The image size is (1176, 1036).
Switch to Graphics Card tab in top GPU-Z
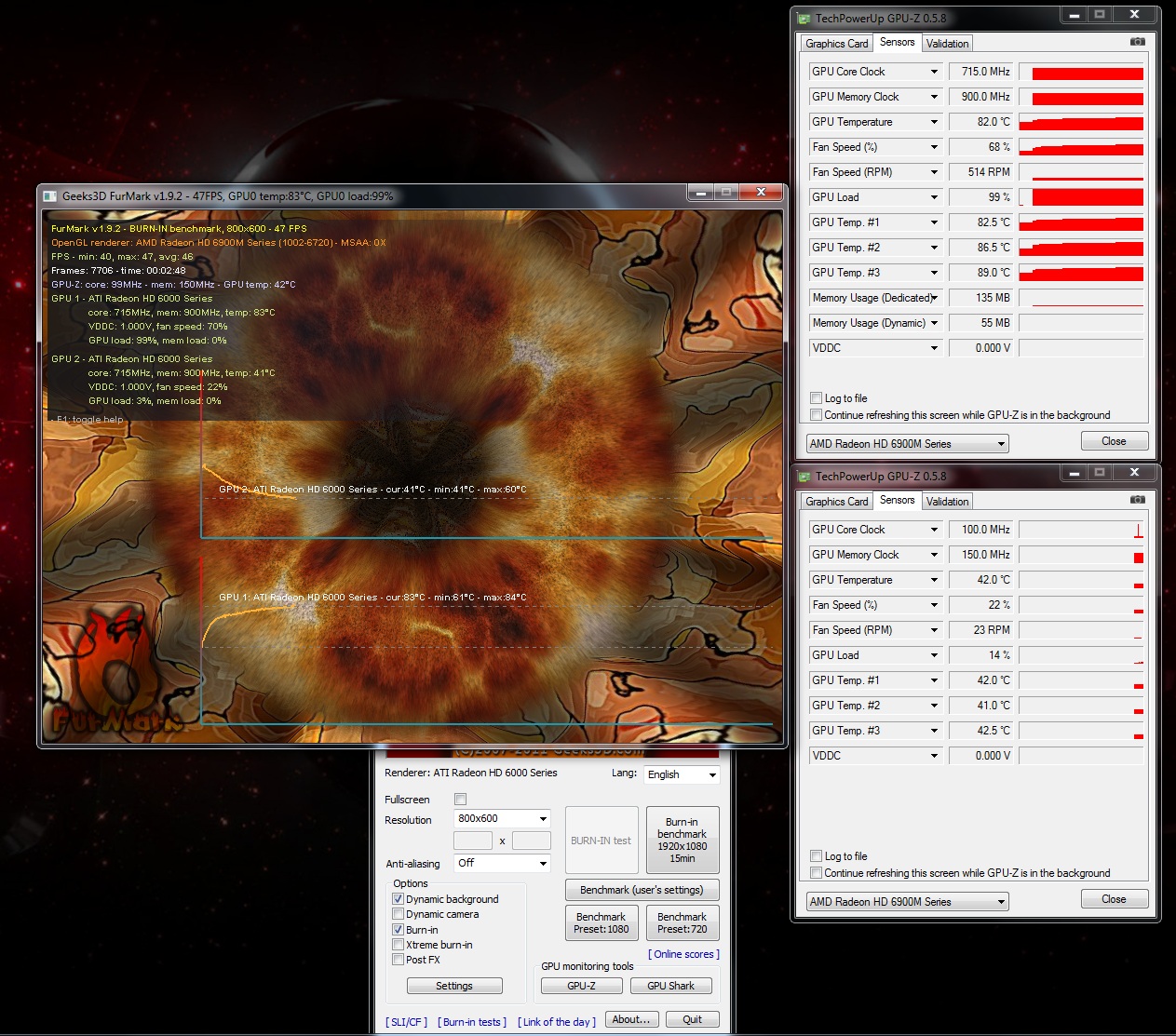(836, 44)
